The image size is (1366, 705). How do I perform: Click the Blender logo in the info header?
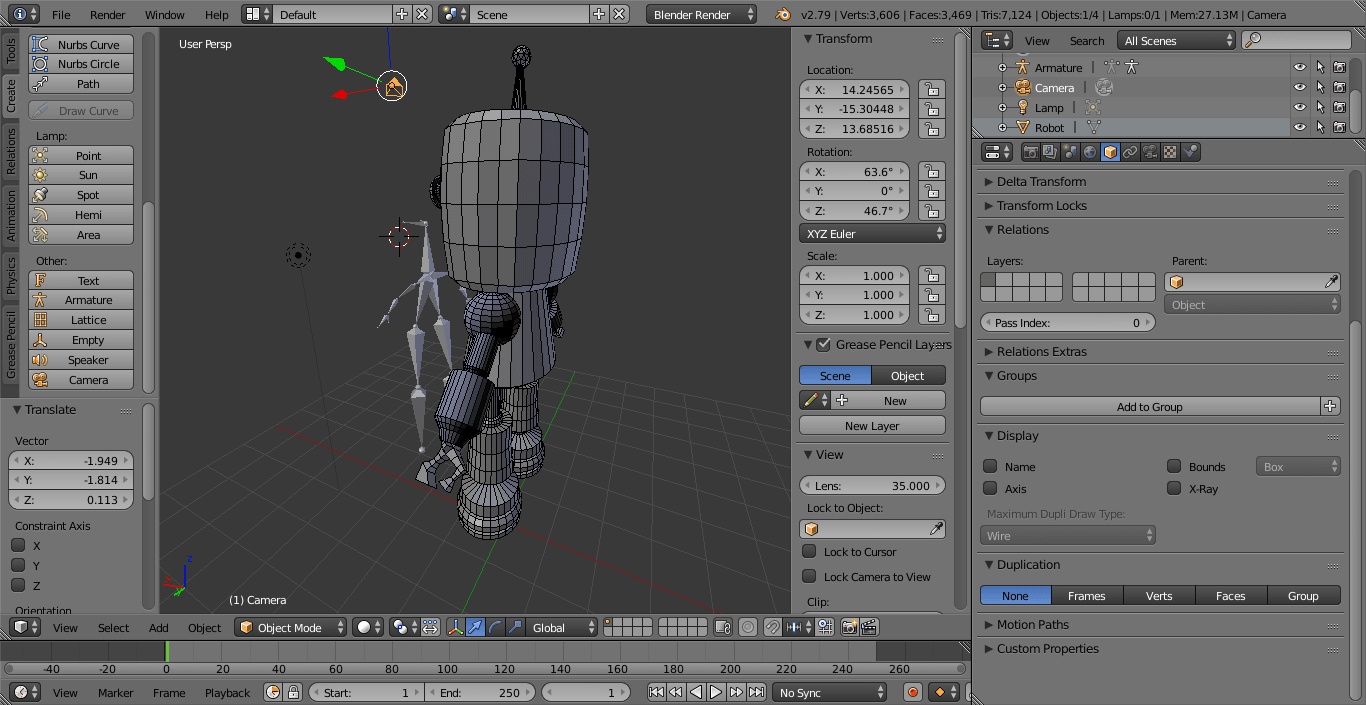(x=783, y=15)
